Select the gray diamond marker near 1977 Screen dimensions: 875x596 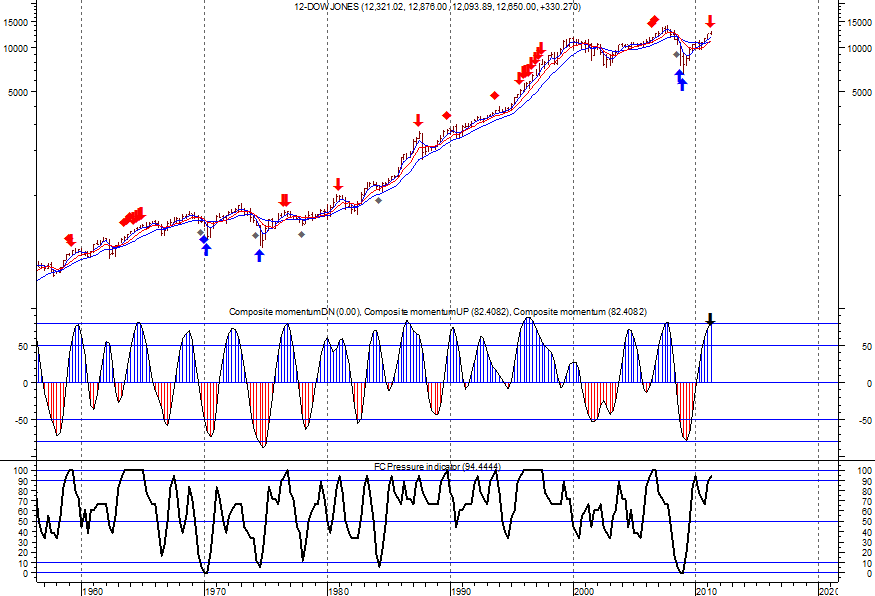(x=301, y=234)
